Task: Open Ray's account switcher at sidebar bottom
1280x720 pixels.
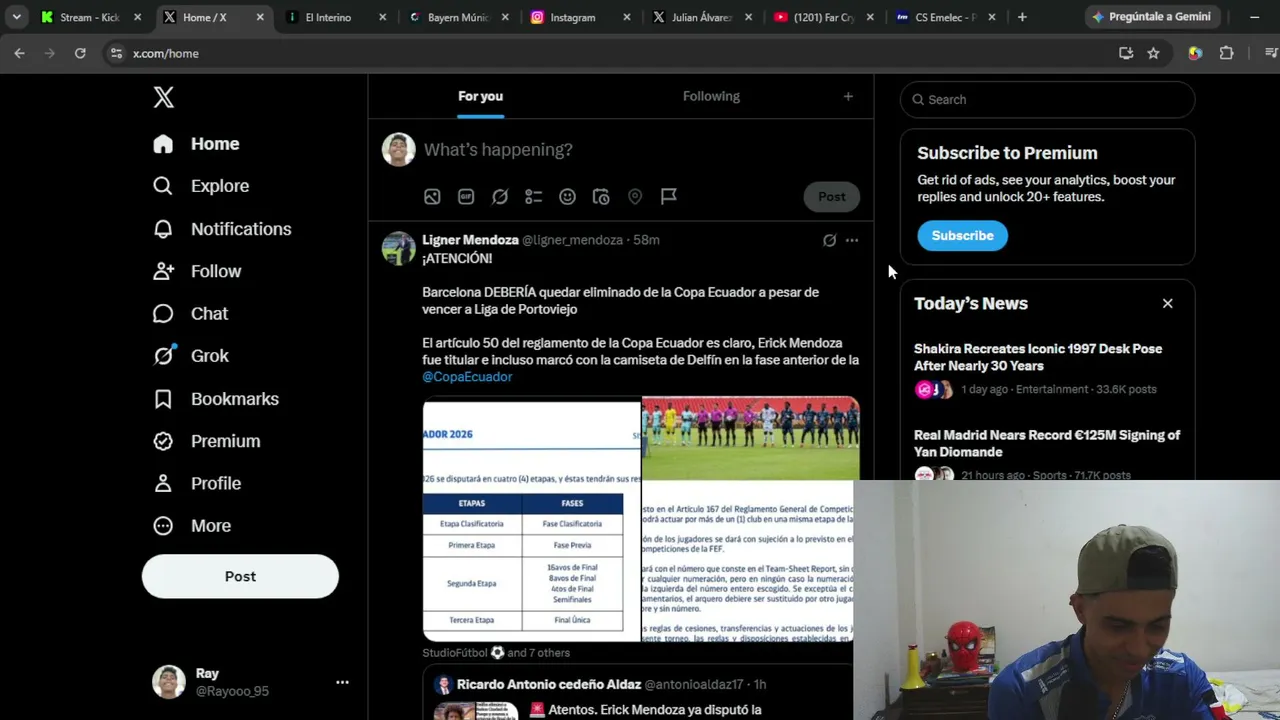Action: (x=250, y=682)
